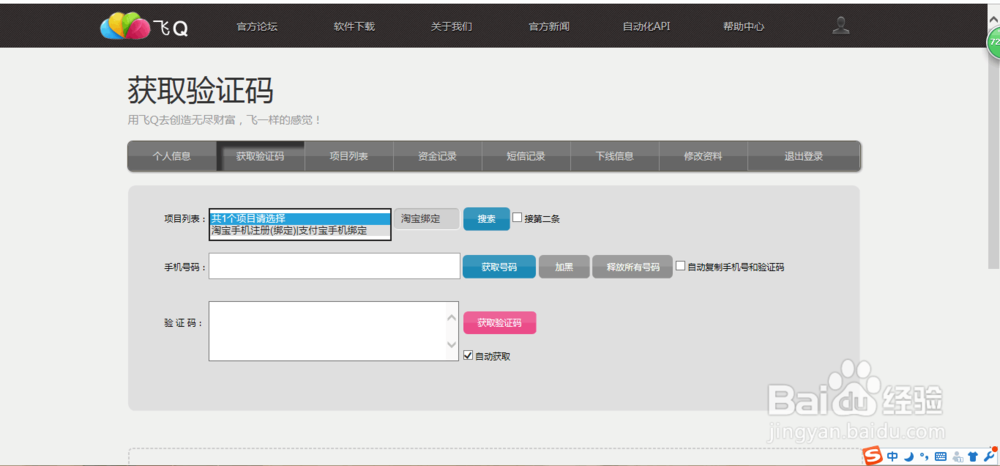Open the Sogou skin shirt icon
The height and width of the screenshot is (466, 1000).
pyautogui.click(x=973, y=456)
